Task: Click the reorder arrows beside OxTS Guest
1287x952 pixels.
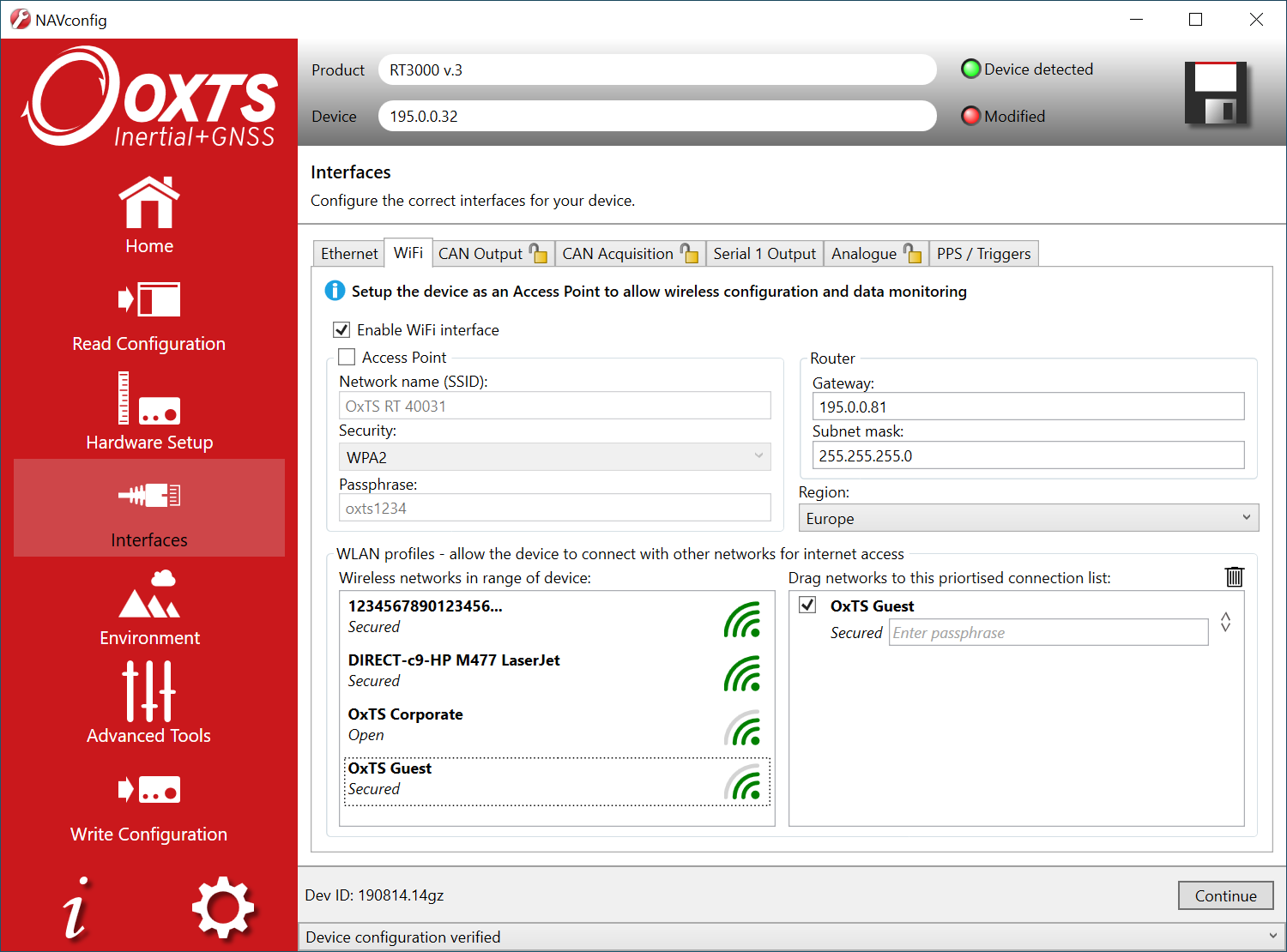Action: [x=1225, y=622]
